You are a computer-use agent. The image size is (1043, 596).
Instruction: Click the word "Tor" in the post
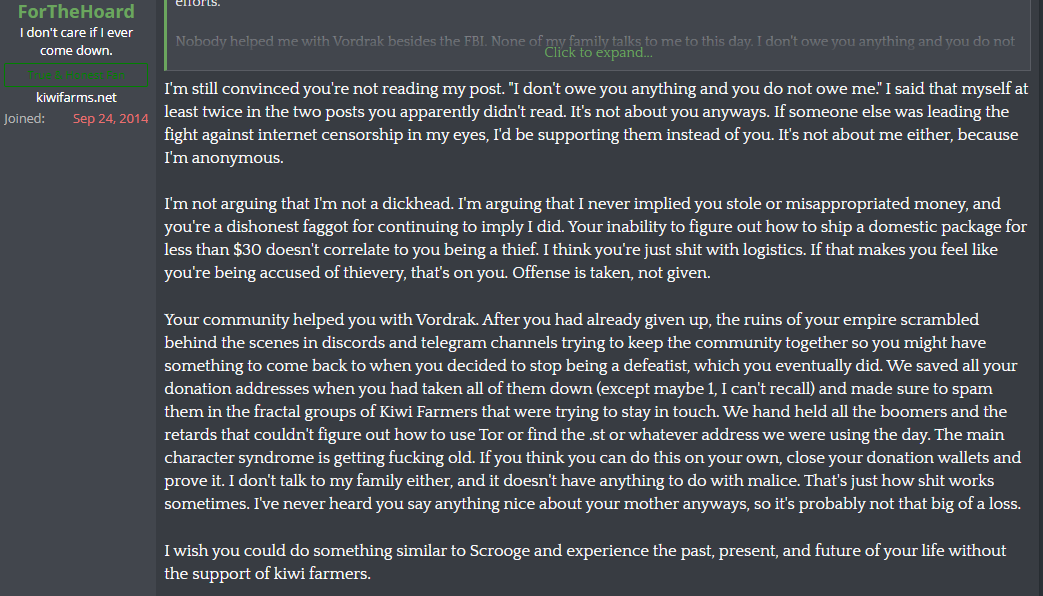coord(486,434)
